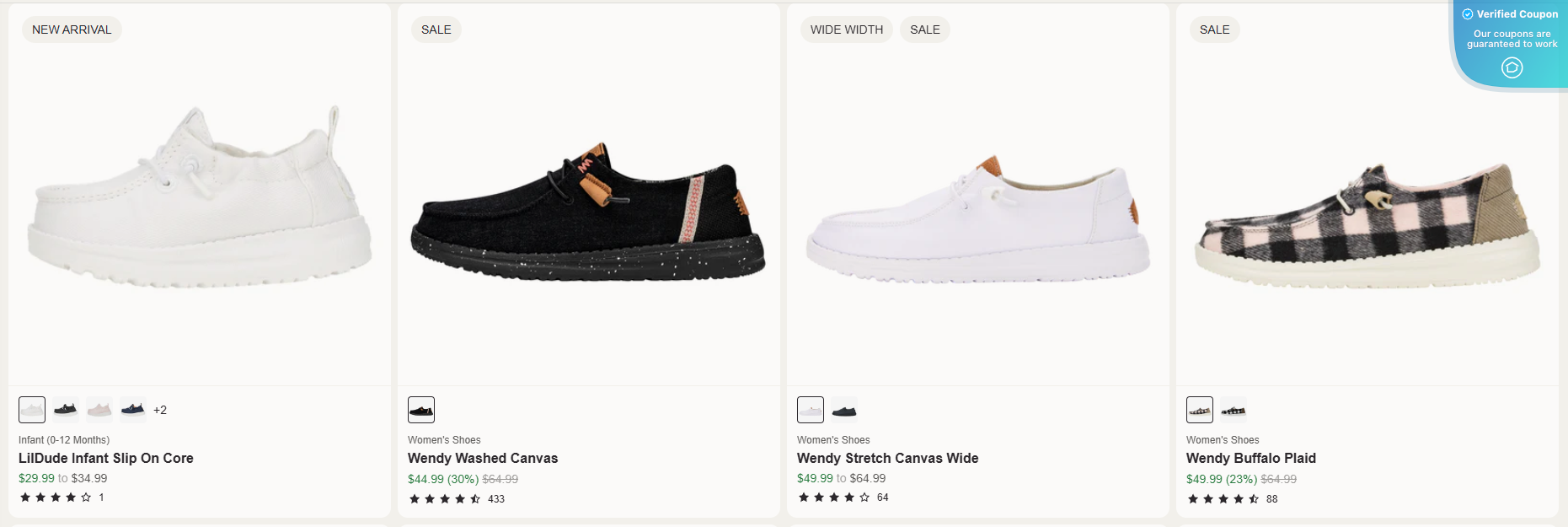
Task: Select black swatch for Wendy Washed Canvas
Action: click(x=421, y=410)
